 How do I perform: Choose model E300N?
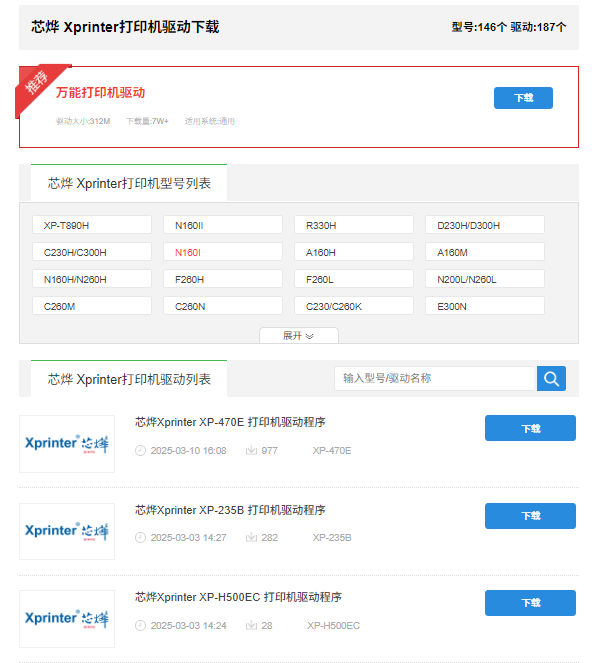pyautogui.click(x=485, y=306)
